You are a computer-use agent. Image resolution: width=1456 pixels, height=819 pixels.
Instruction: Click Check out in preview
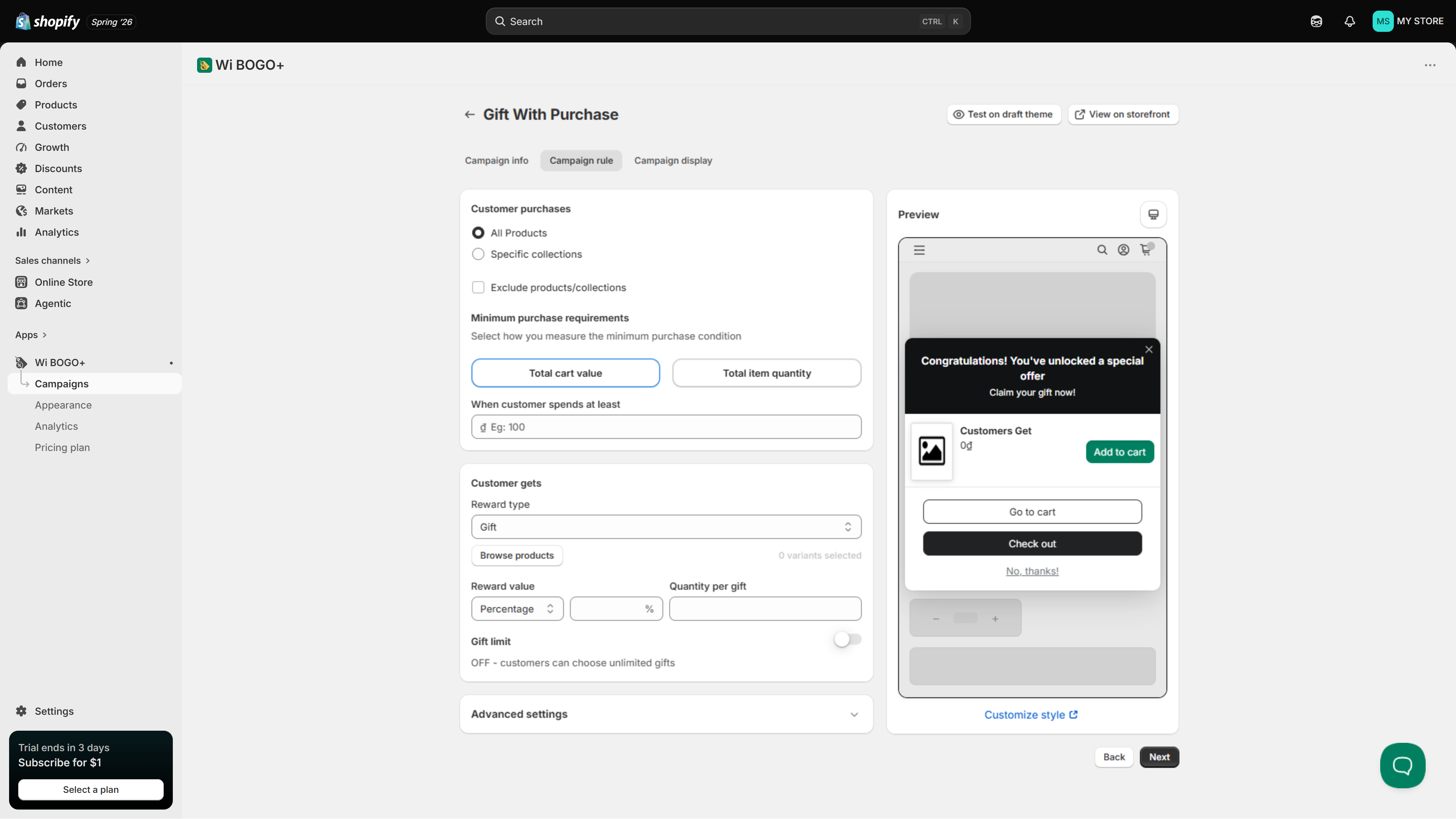coord(1032,544)
